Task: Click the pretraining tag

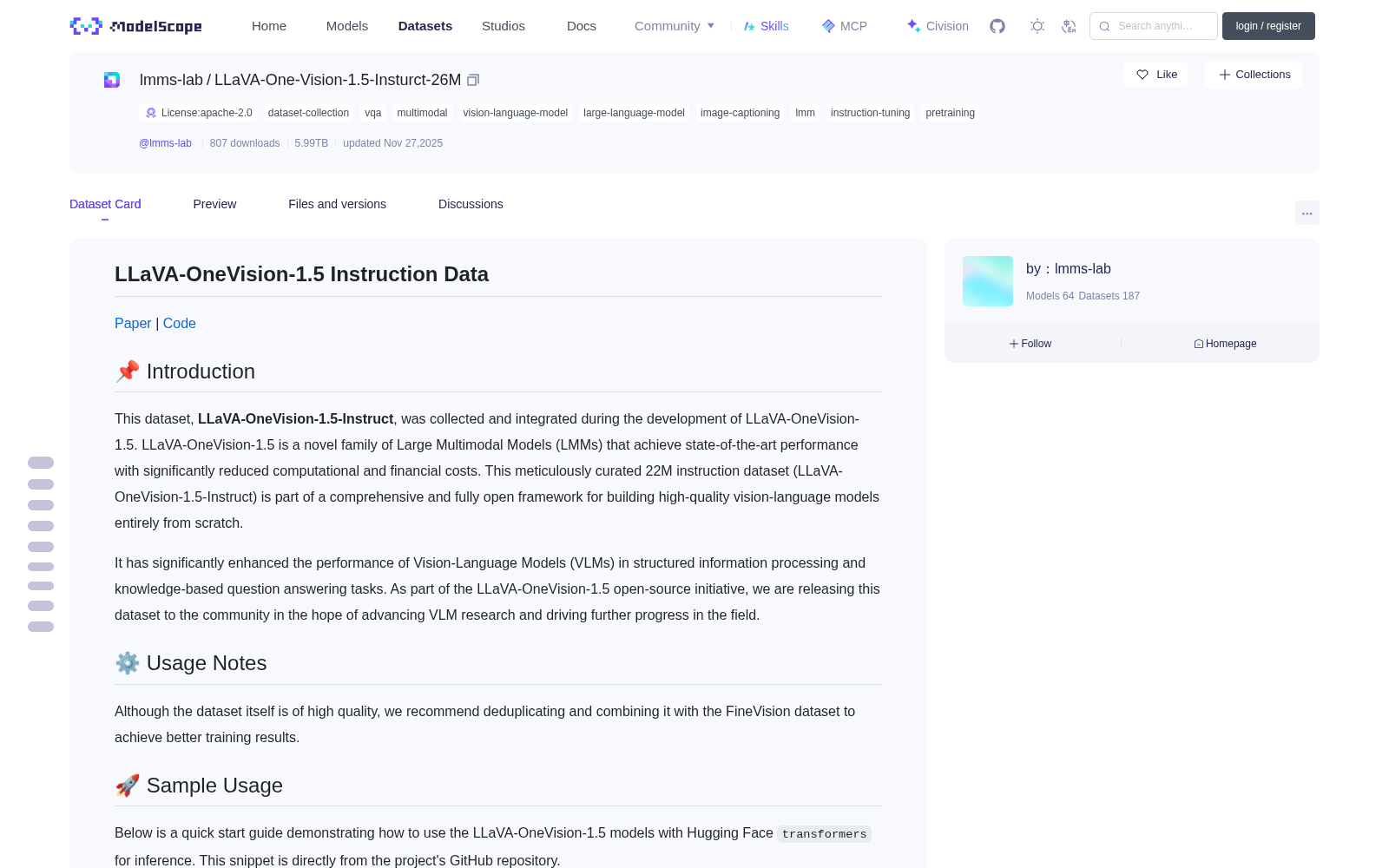Action: (950, 113)
